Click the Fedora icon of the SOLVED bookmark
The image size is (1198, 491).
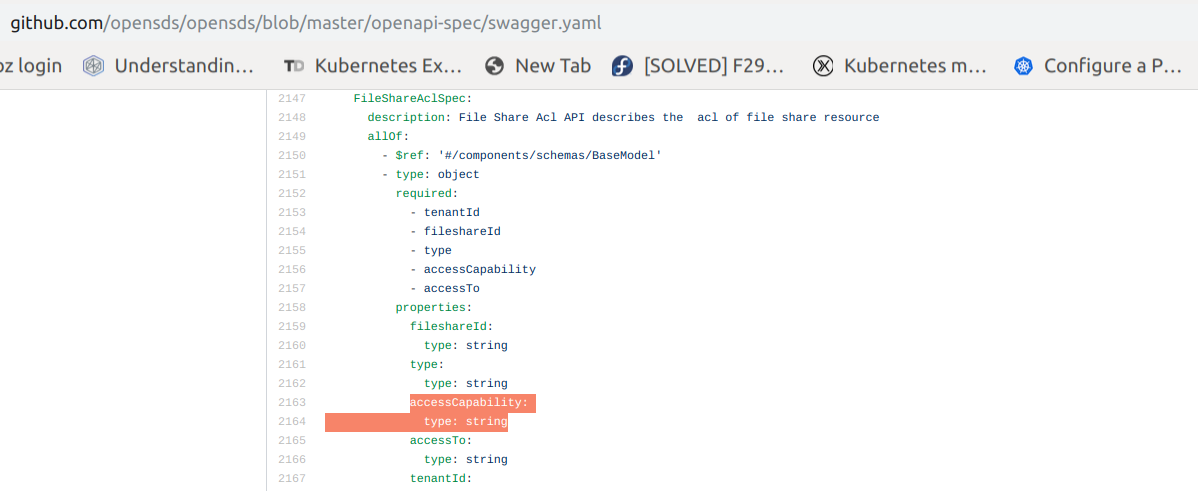(x=622, y=66)
